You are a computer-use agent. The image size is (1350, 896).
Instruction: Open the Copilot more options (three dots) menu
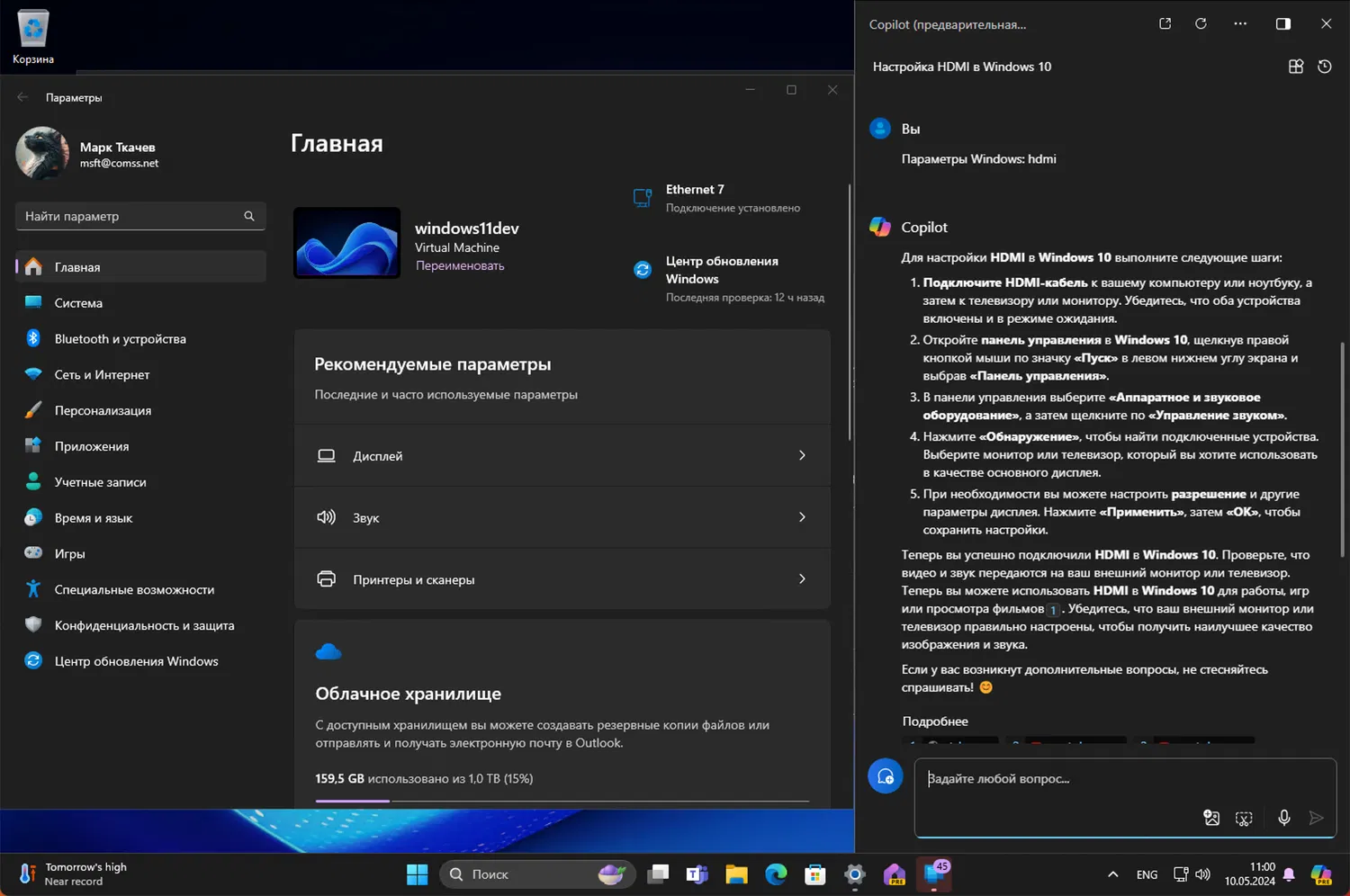point(1240,24)
